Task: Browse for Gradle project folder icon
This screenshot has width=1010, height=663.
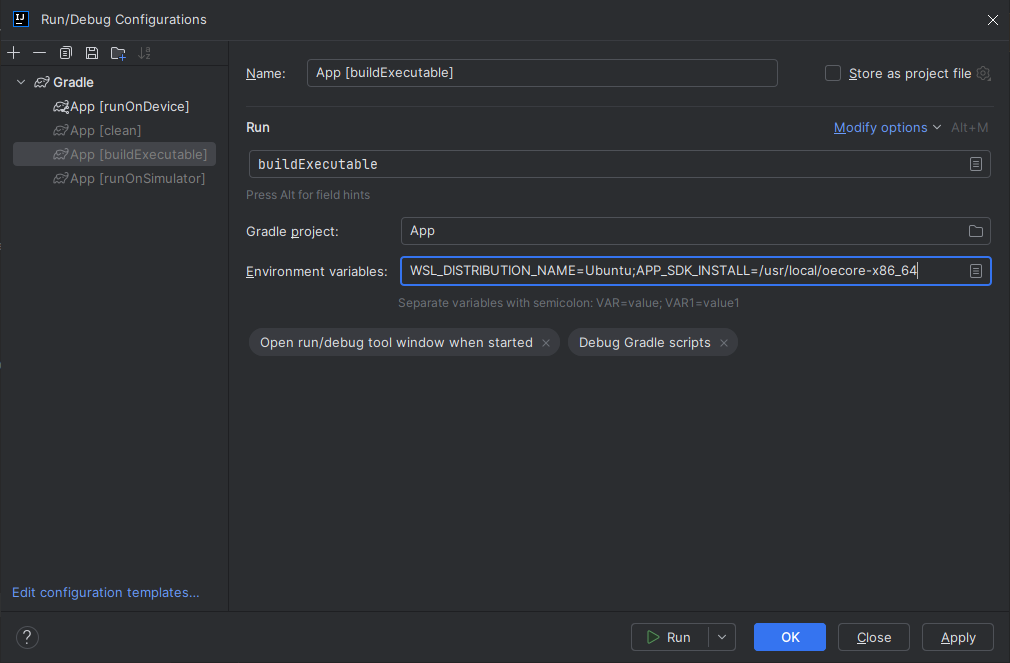Action: pos(975,231)
